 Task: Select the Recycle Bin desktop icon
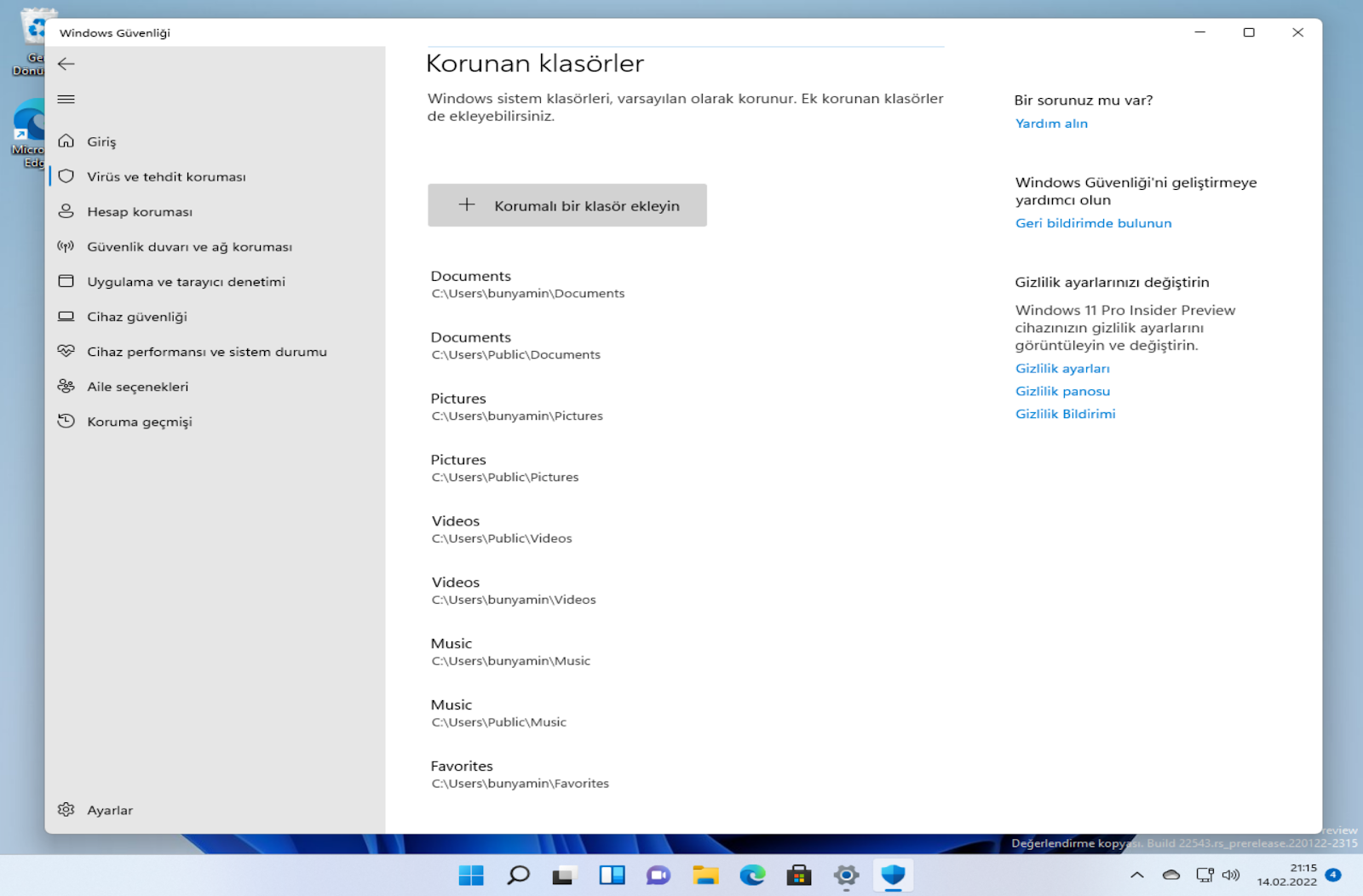[28, 43]
